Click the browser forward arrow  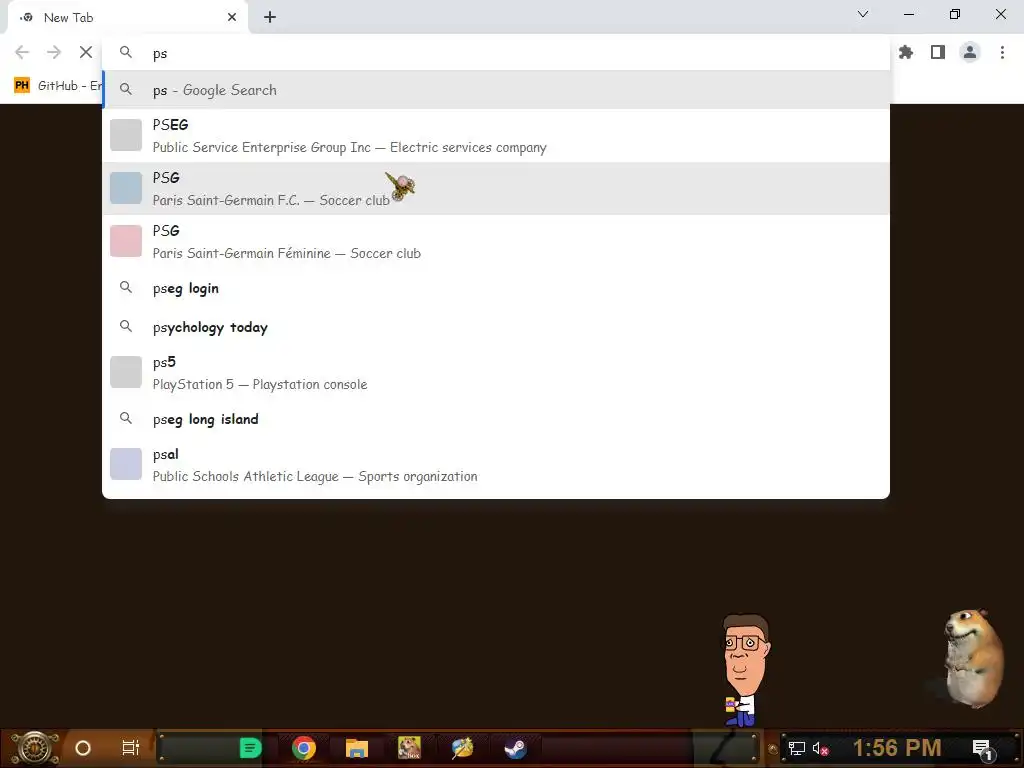54,52
